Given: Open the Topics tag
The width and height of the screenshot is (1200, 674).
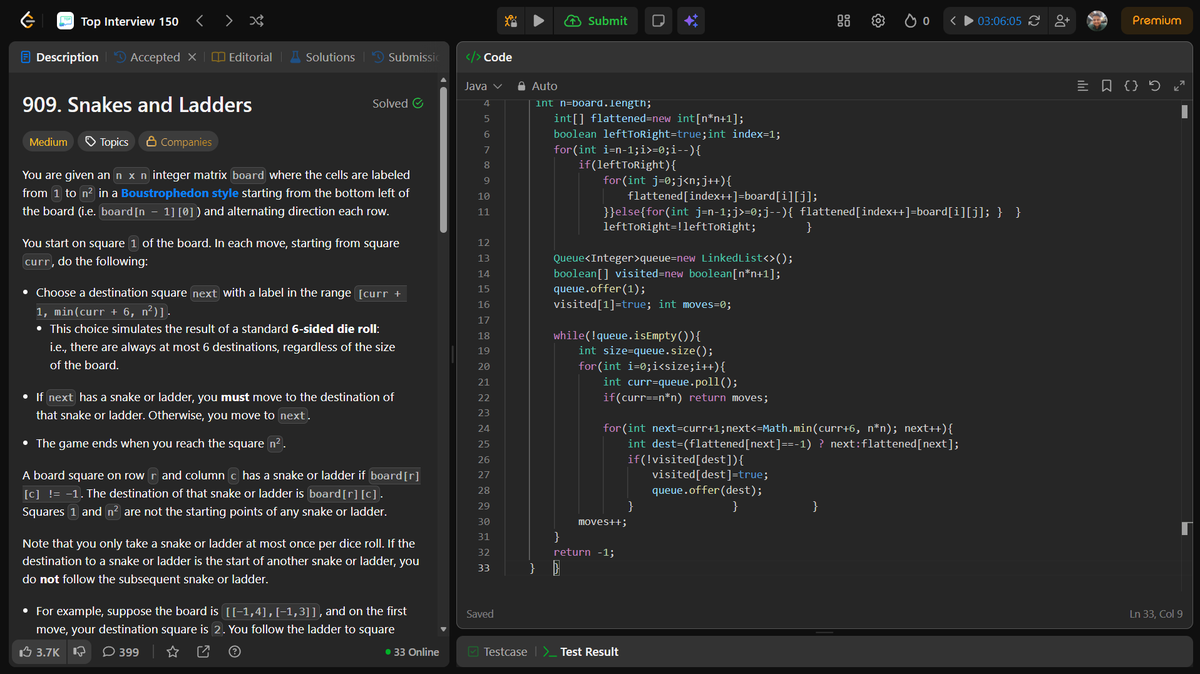Looking at the screenshot, I should tap(107, 142).
